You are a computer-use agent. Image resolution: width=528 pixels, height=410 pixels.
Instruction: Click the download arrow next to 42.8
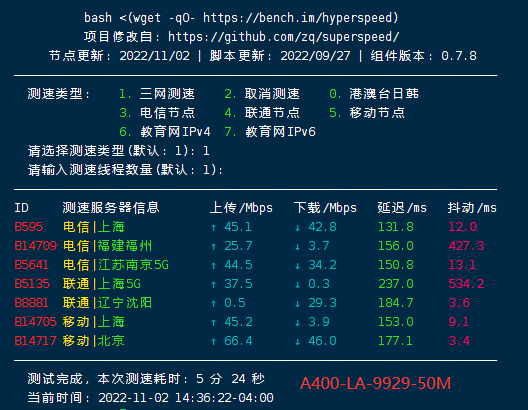point(297,228)
